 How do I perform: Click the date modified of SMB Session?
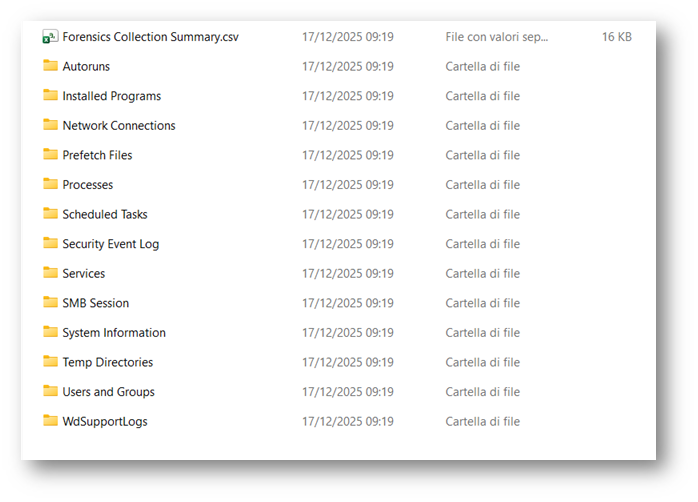pos(348,303)
